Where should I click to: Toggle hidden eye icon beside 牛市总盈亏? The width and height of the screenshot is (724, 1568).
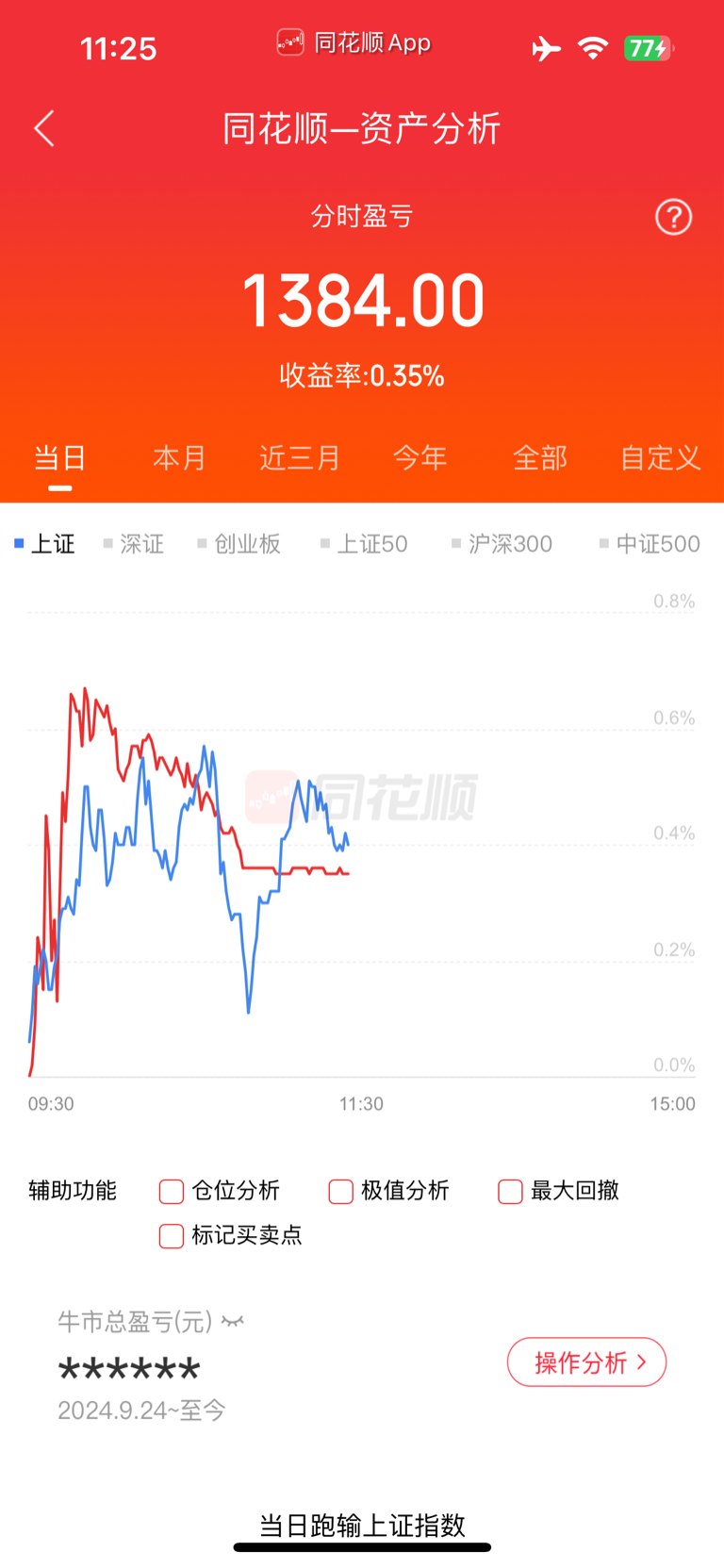[x=233, y=1322]
